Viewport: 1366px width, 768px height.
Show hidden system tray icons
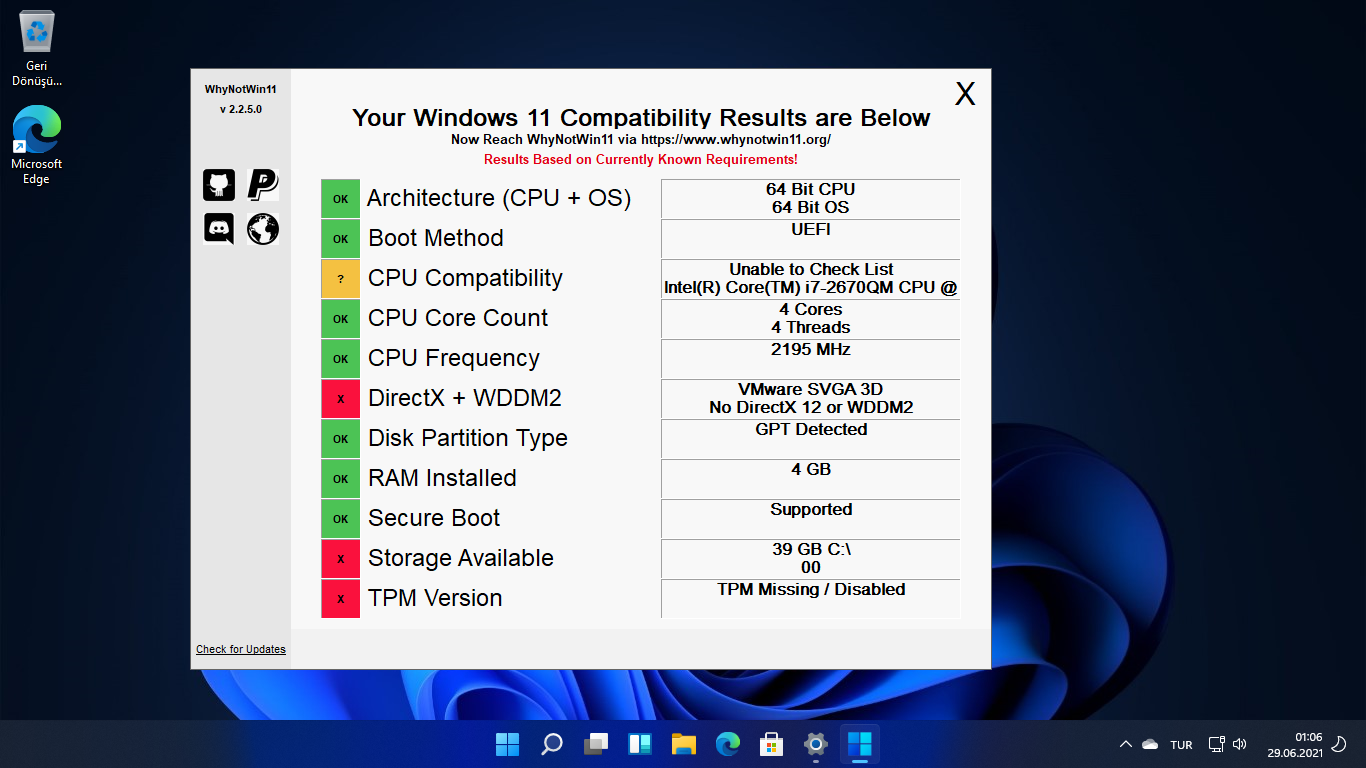[x=1126, y=744]
